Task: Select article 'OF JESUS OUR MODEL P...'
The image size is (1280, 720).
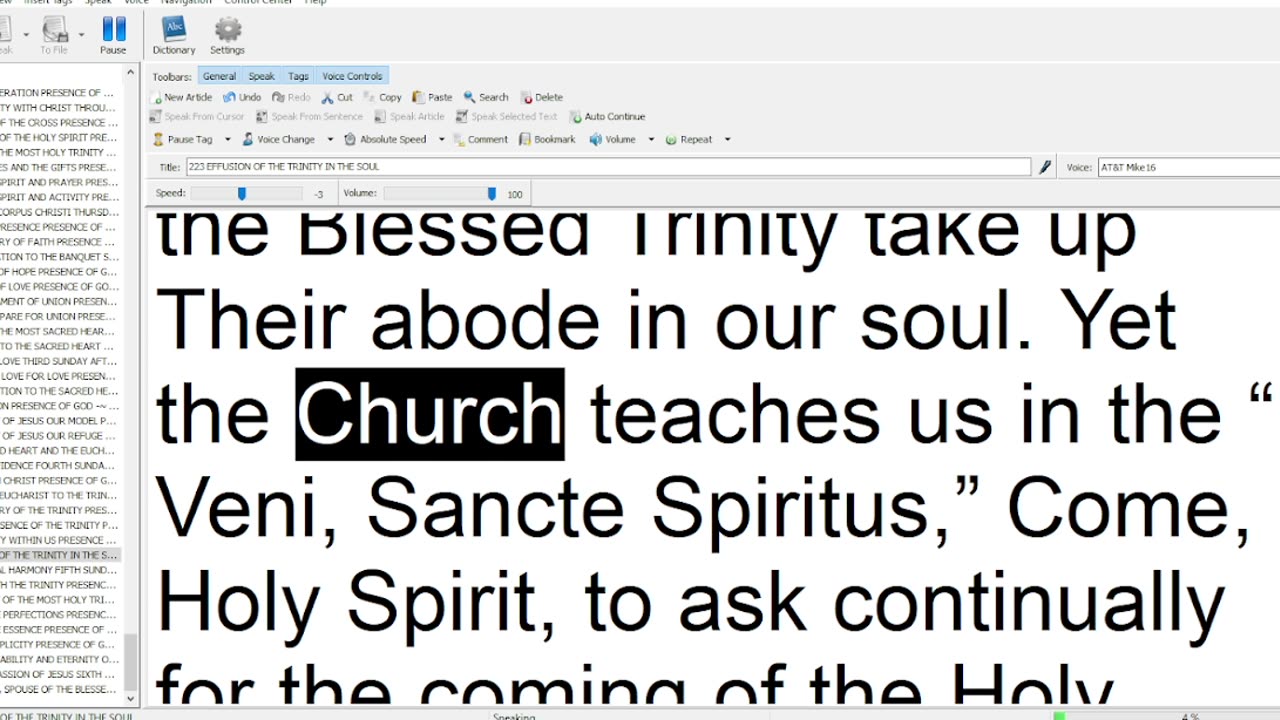Action: tap(60, 421)
